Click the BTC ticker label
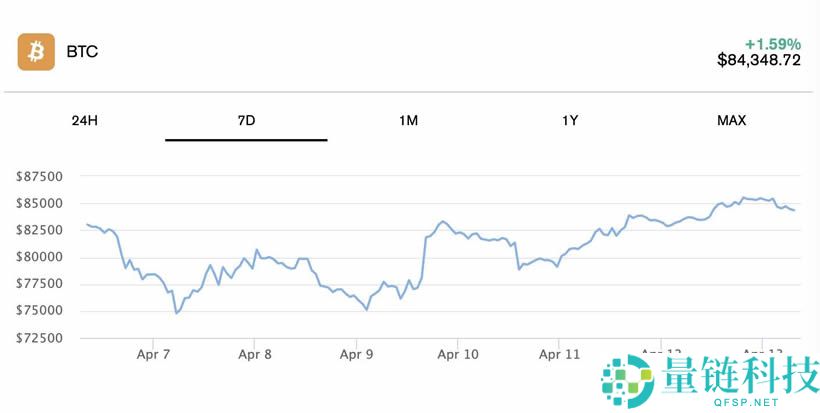820x413 pixels. click(x=82, y=52)
